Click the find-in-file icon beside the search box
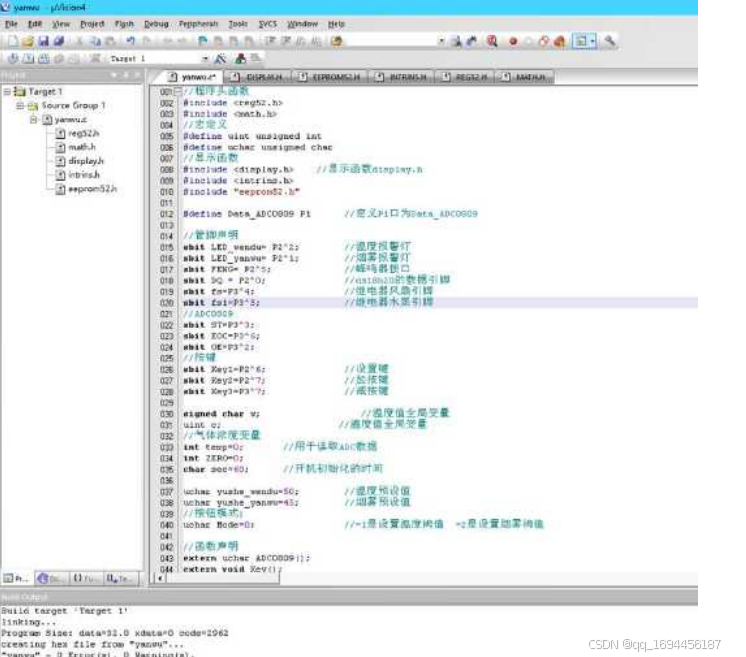 (x=456, y=41)
